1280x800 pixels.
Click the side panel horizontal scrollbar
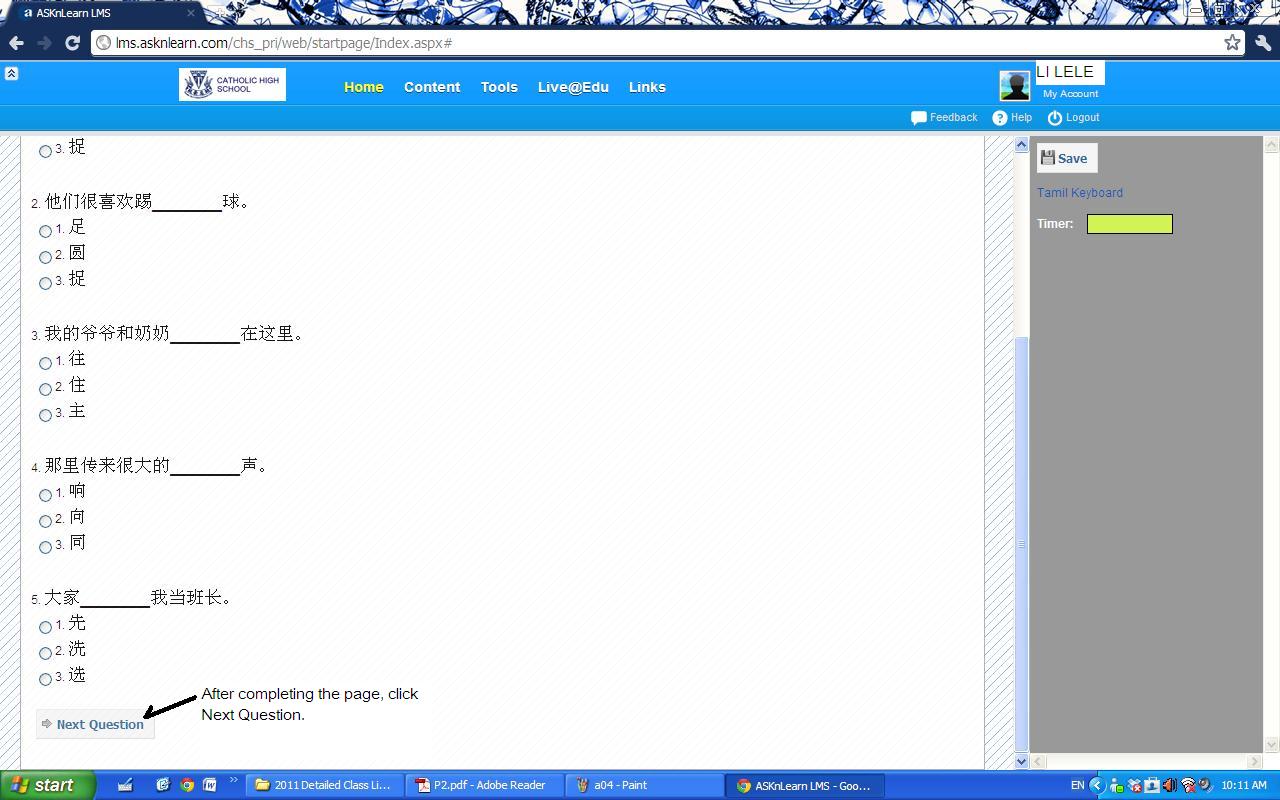coord(1147,761)
